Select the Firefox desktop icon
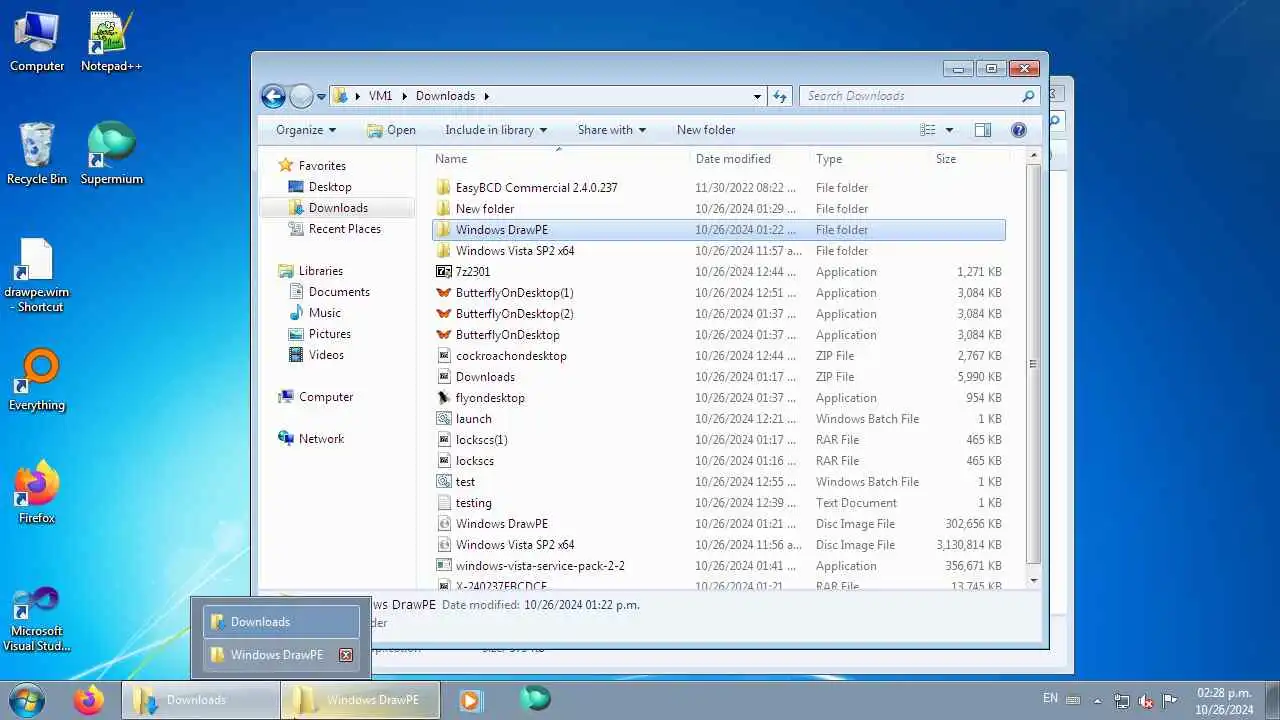The height and width of the screenshot is (720, 1280). pos(37,492)
